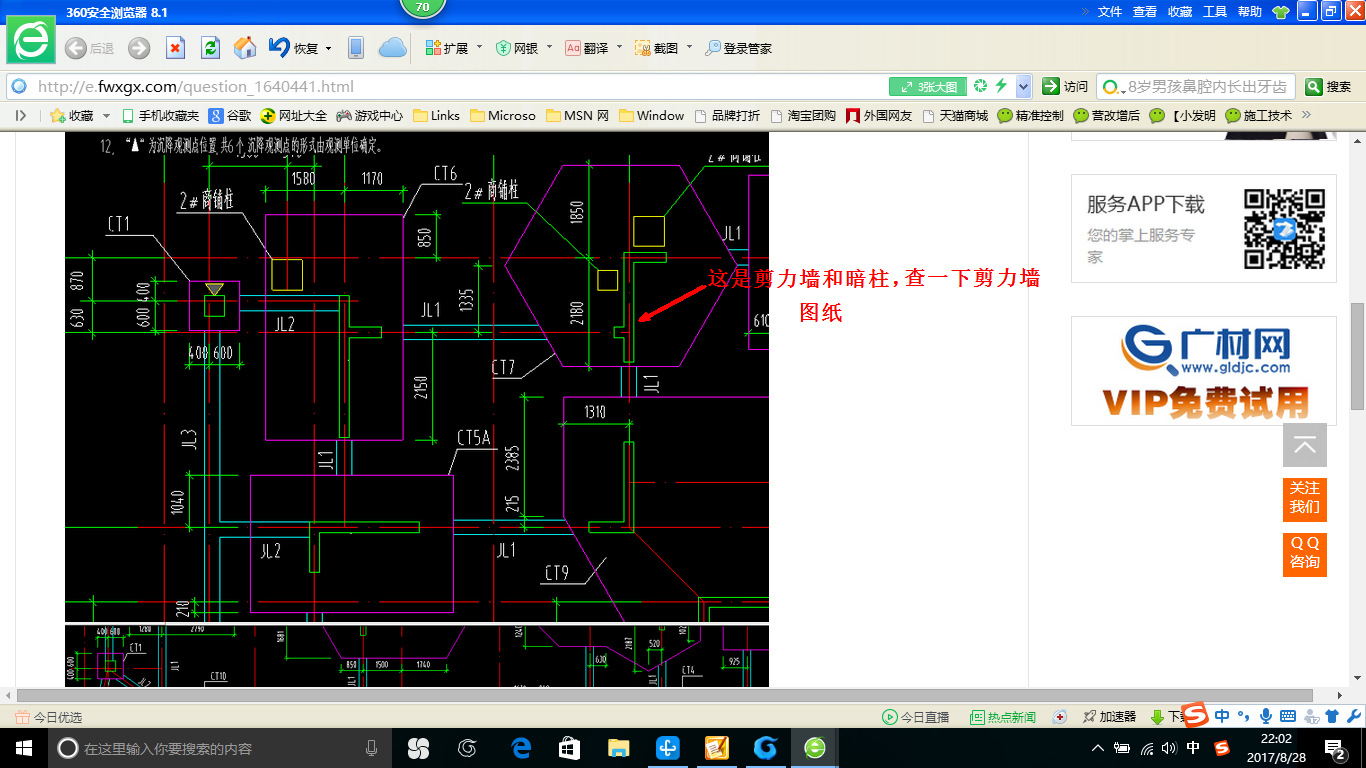
Task: Open the 扩展 extensions dropdown arrow
Action: point(480,48)
